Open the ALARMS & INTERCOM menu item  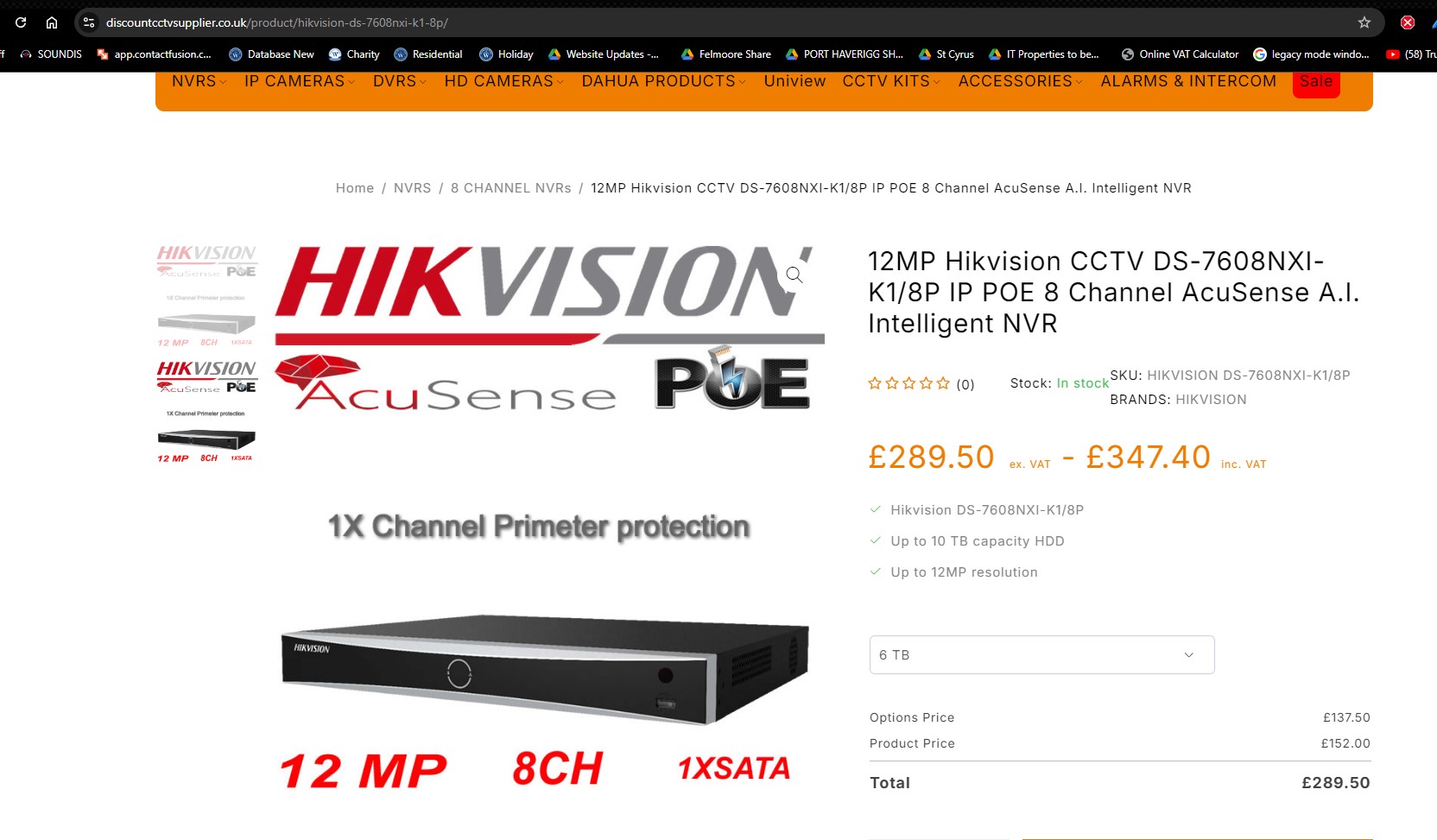coord(1188,81)
